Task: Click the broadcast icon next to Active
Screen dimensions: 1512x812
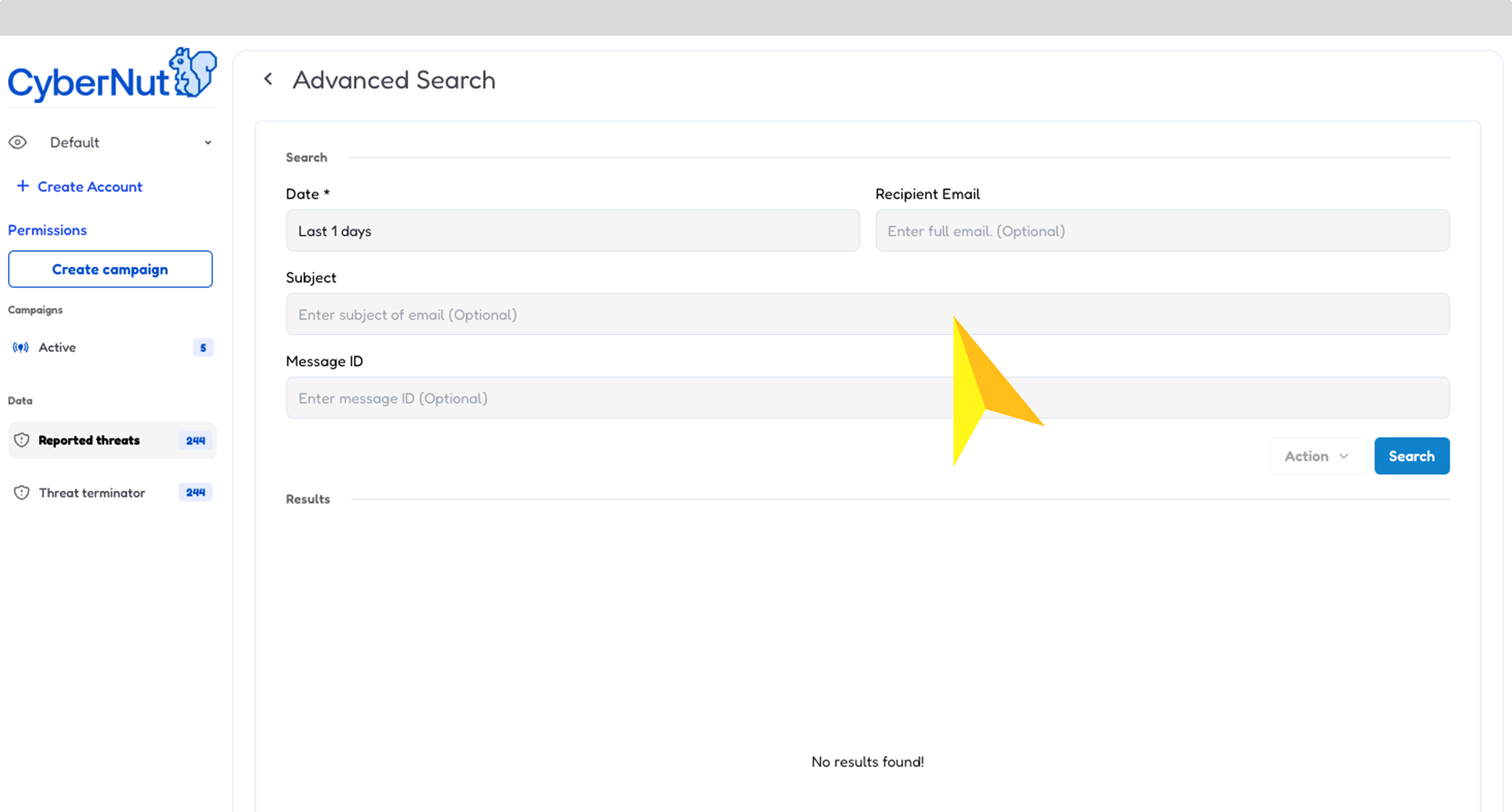Action: click(x=20, y=347)
